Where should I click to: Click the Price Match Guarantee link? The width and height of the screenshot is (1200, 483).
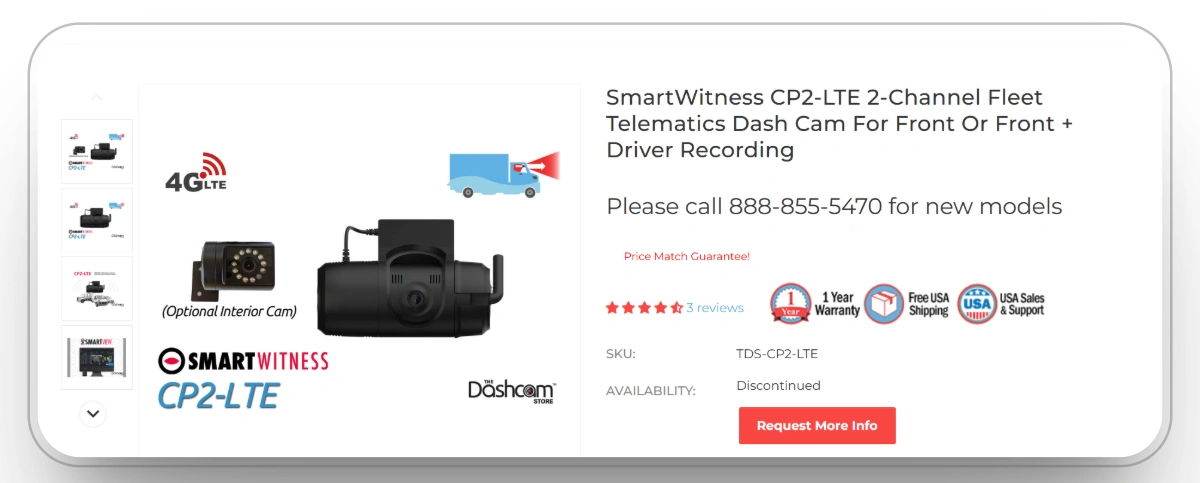(687, 256)
